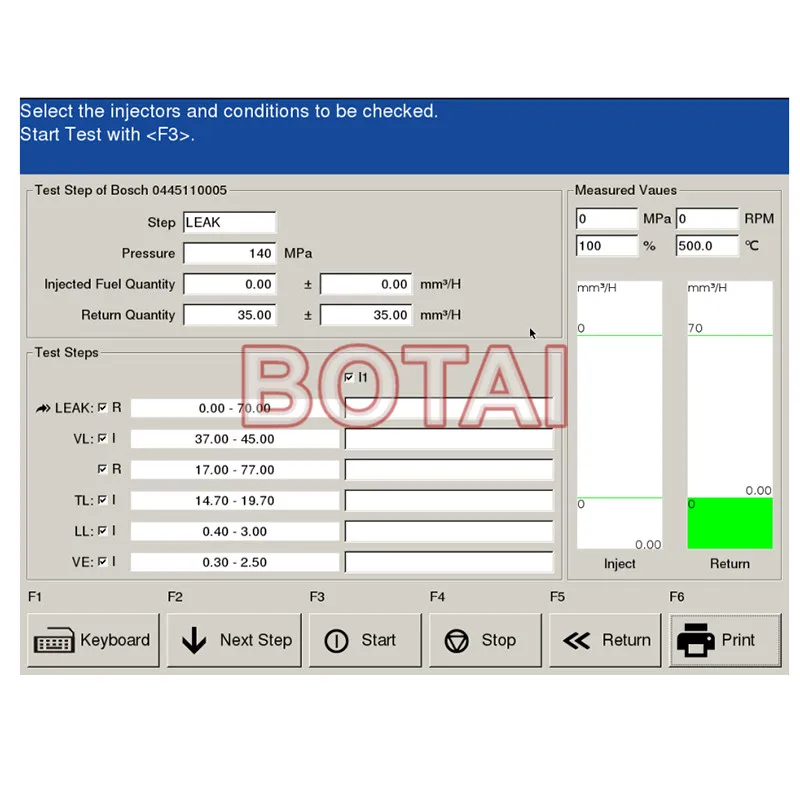800x800 pixels.
Task: Click the VE result field
Action: (449, 562)
